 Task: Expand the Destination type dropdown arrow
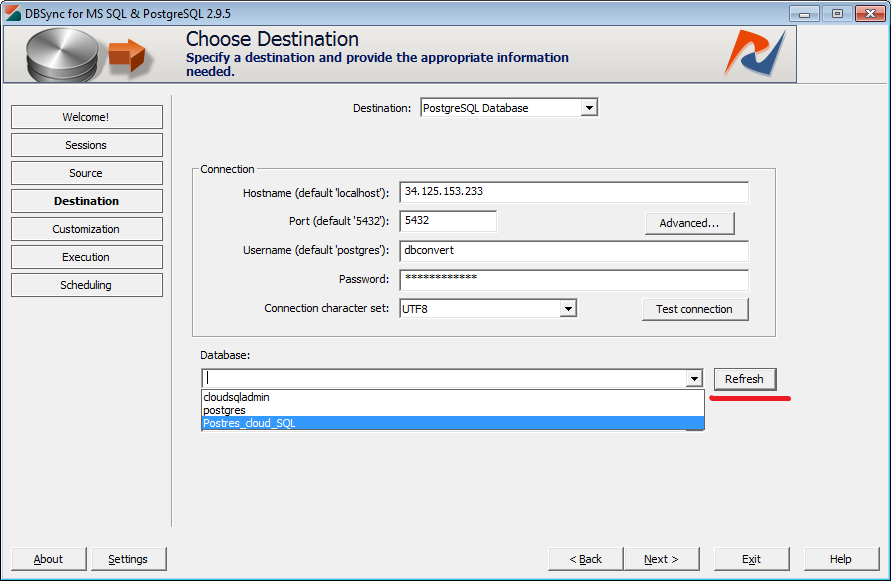[x=589, y=107]
